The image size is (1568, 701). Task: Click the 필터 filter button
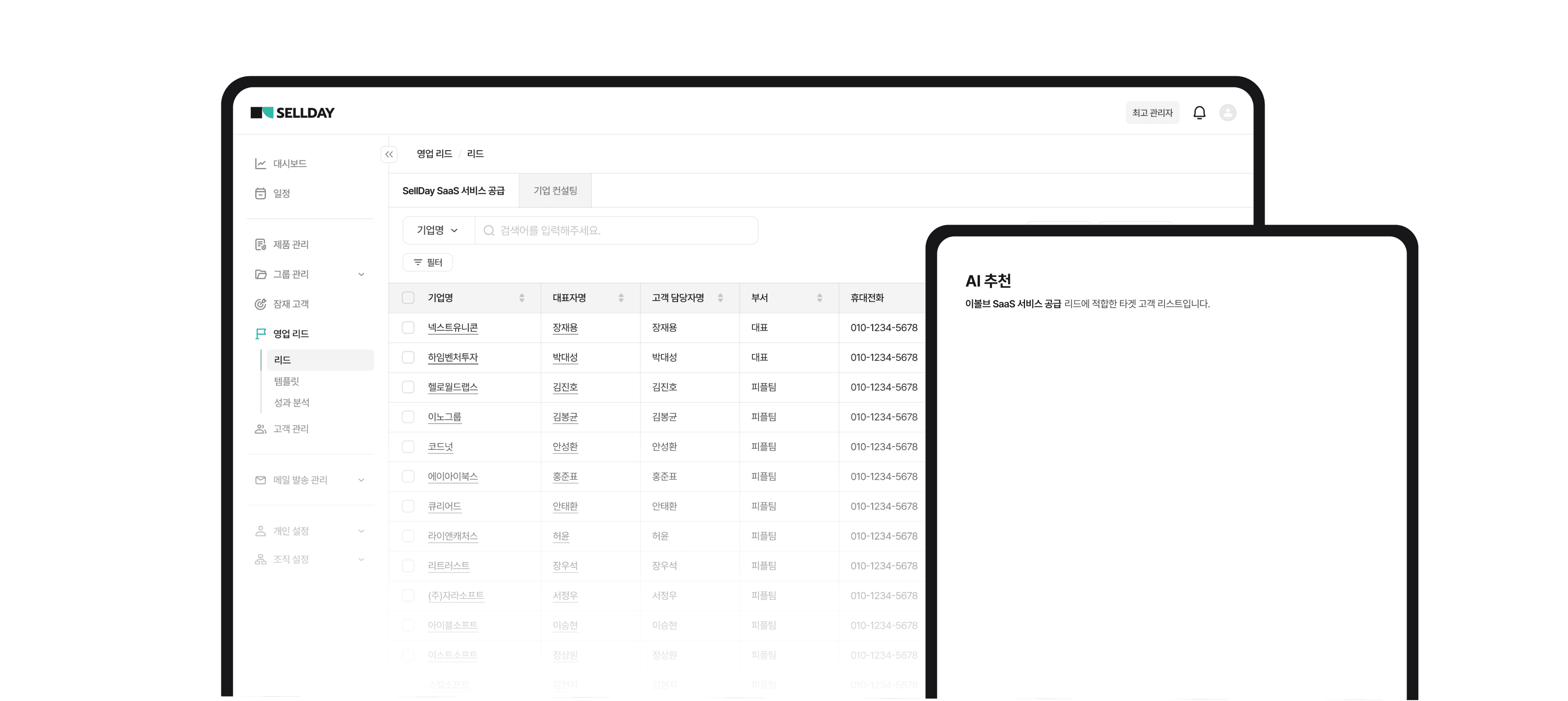[x=427, y=263]
